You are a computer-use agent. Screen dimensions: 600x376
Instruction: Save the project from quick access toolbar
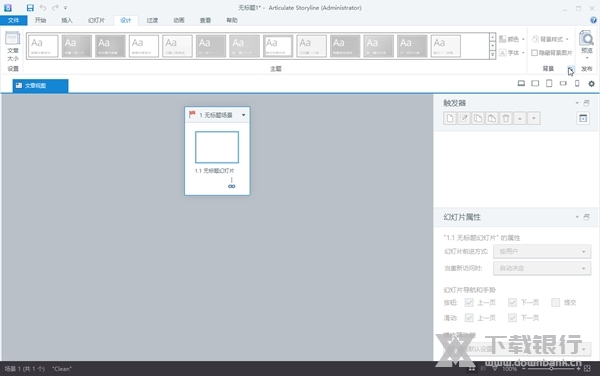(x=30, y=8)
